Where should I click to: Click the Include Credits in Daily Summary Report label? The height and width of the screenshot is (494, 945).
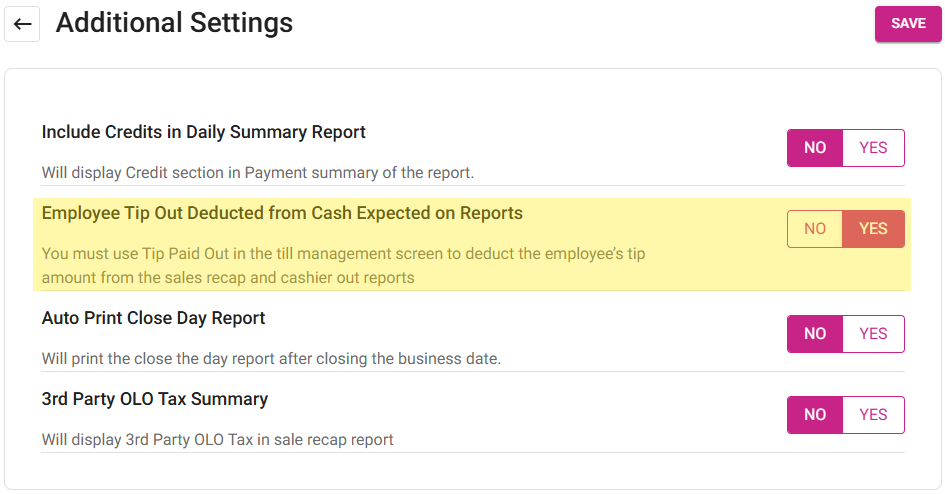(204, 132)
